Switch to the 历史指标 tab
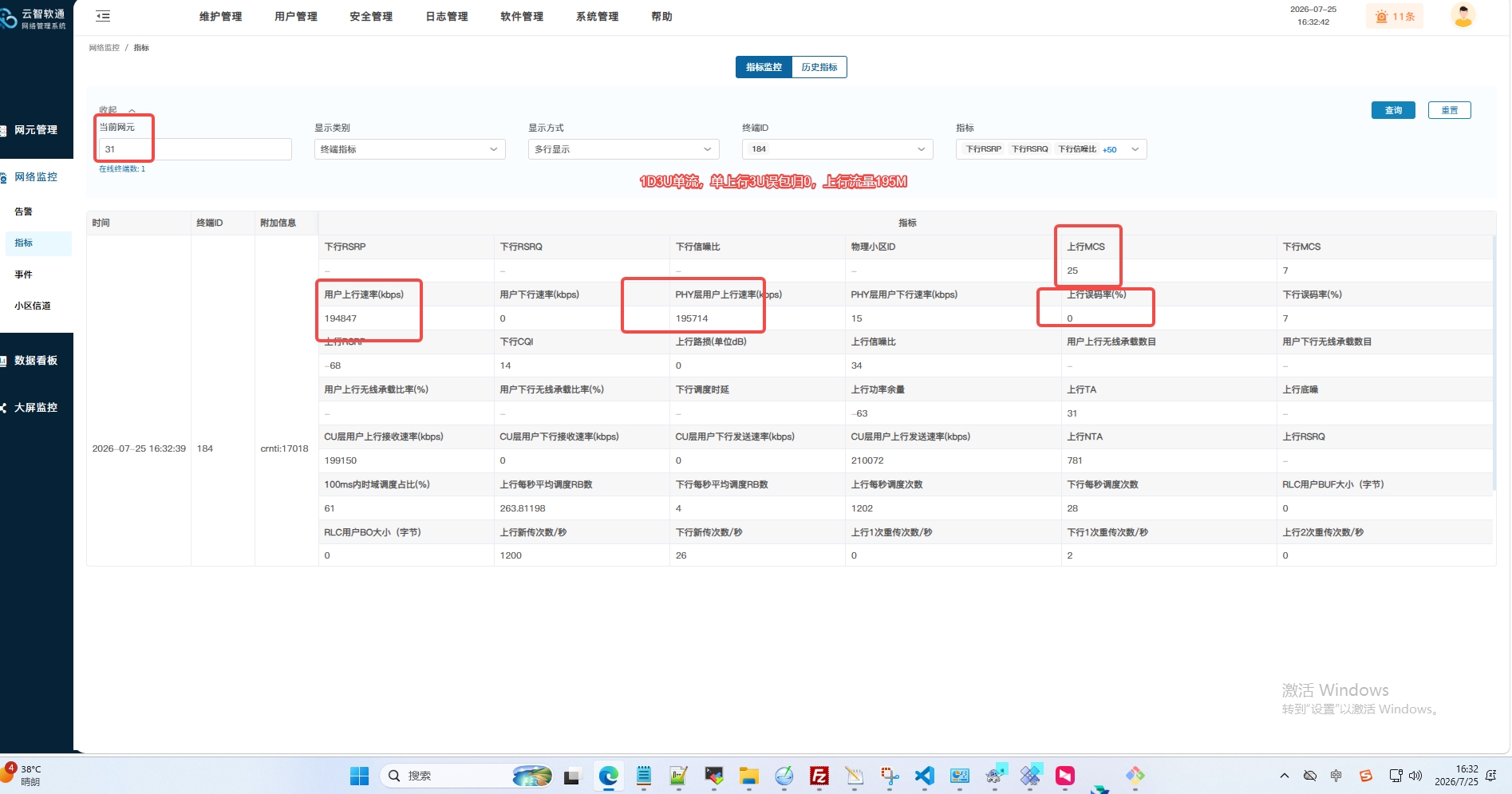 819,67
